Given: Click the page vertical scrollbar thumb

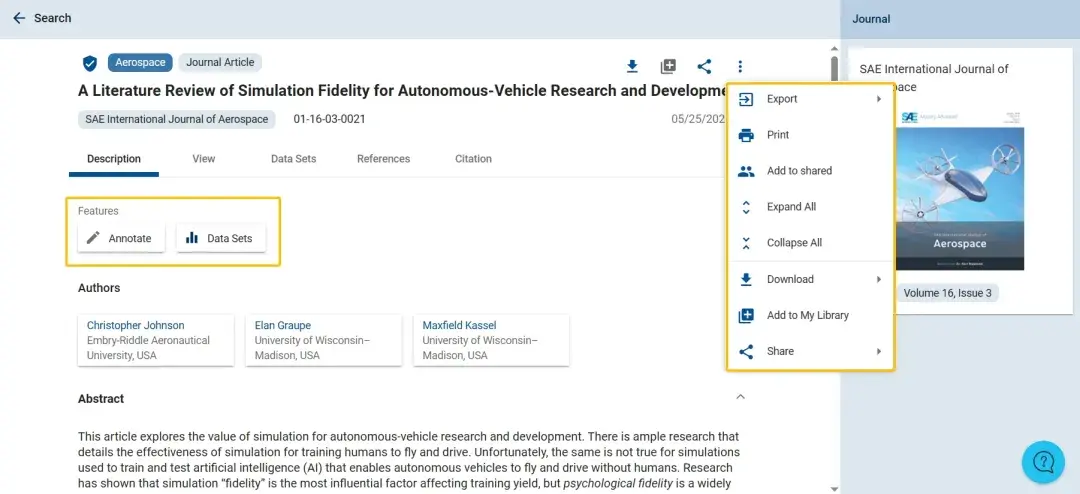Looking at the screenshot, I should 834,70.
